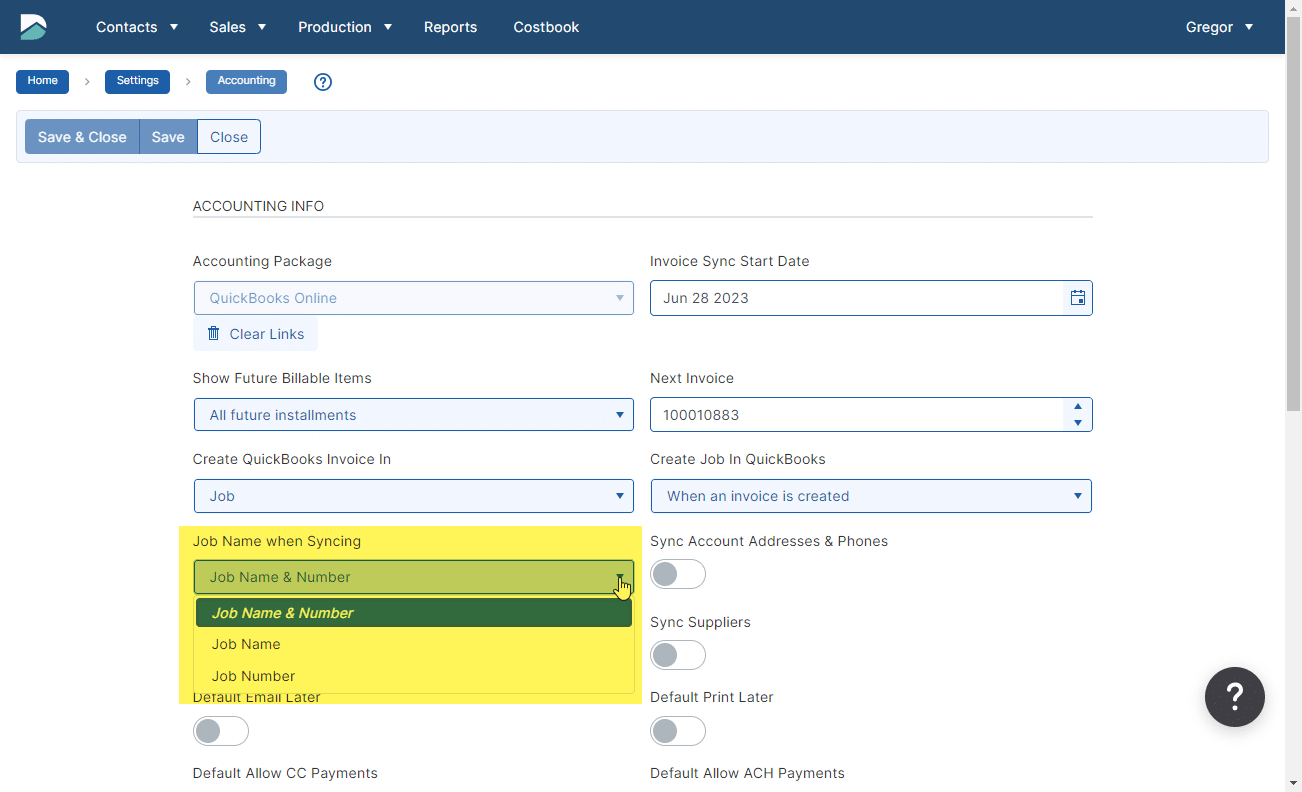Open the Create Job In QuickBooks dropdown

(870, 496)
